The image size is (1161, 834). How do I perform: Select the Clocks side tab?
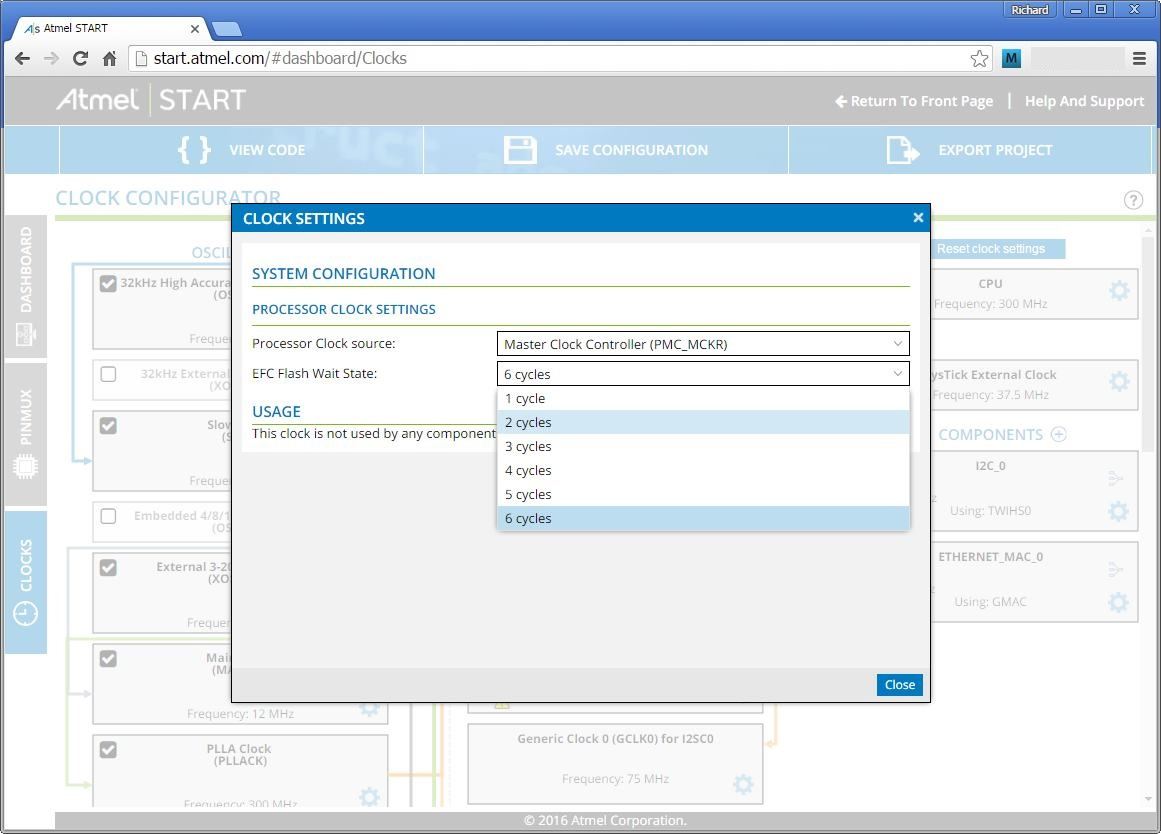[26, 582]
